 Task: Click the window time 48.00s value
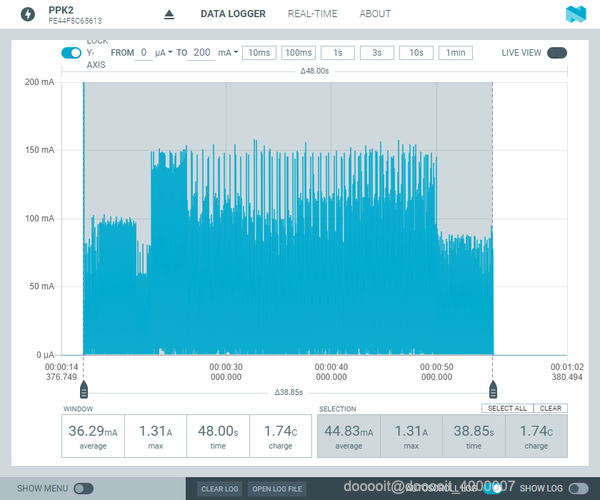coord(218,432)
